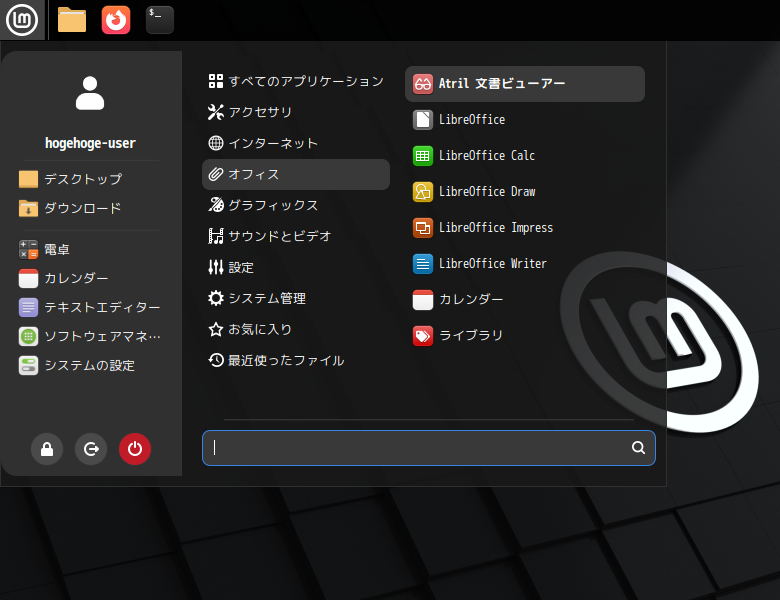Select 最近使ったファイル category
The width and height of the screenshot is (780, 600).
point(296,360)
